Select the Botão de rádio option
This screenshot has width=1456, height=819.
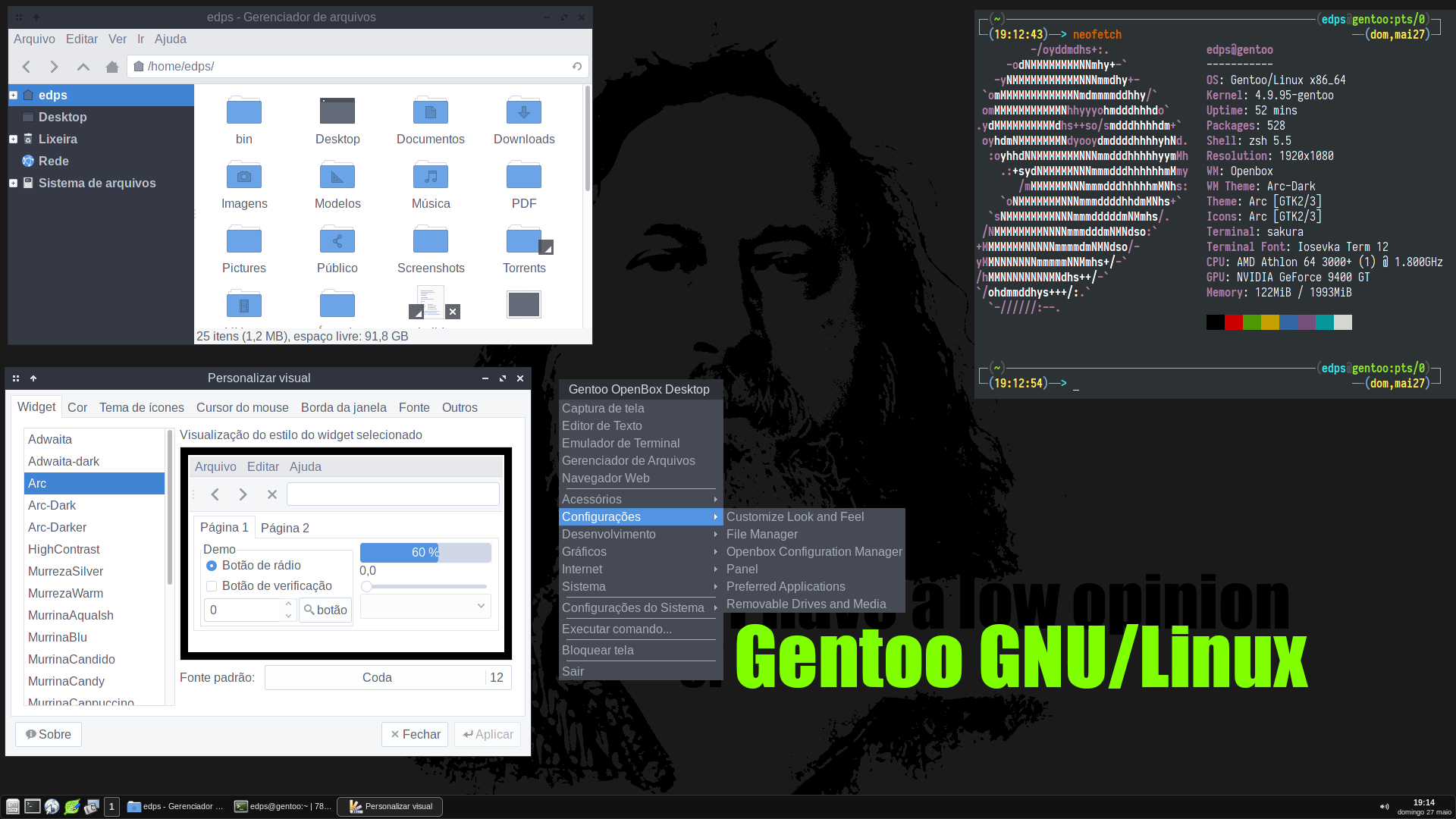[254, 566]
